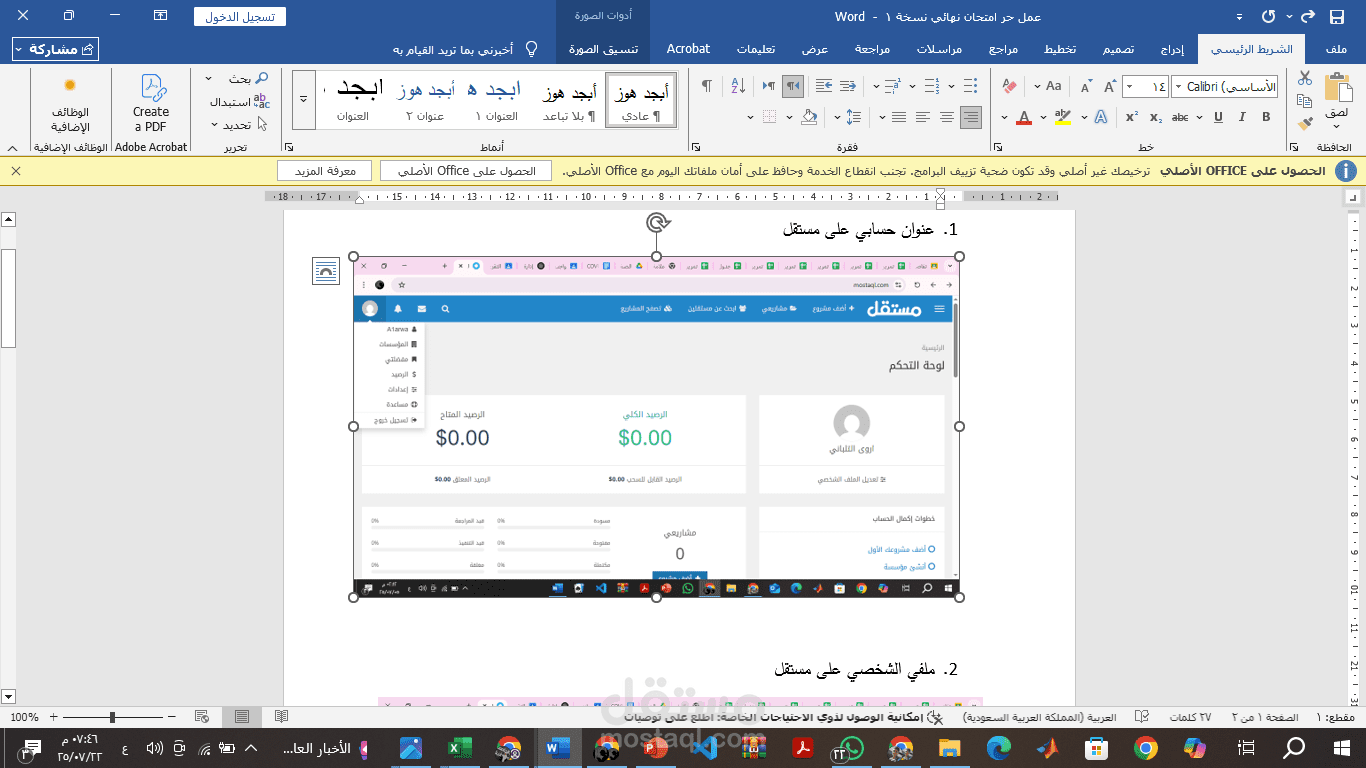Set right-to-left text direction
Image resolution: width=1366 pixels, height=768 pixels.
click(793, 86)
